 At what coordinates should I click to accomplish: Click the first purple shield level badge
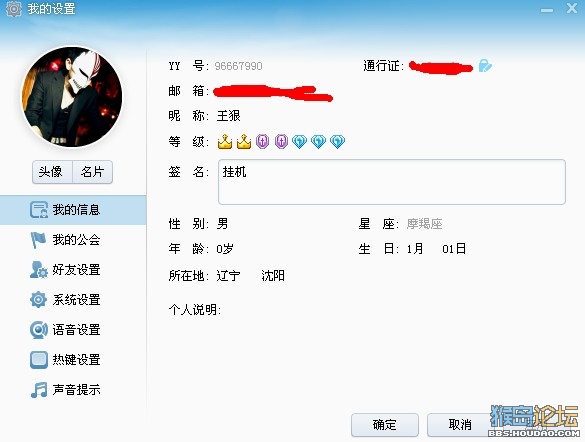coord(263,142)
